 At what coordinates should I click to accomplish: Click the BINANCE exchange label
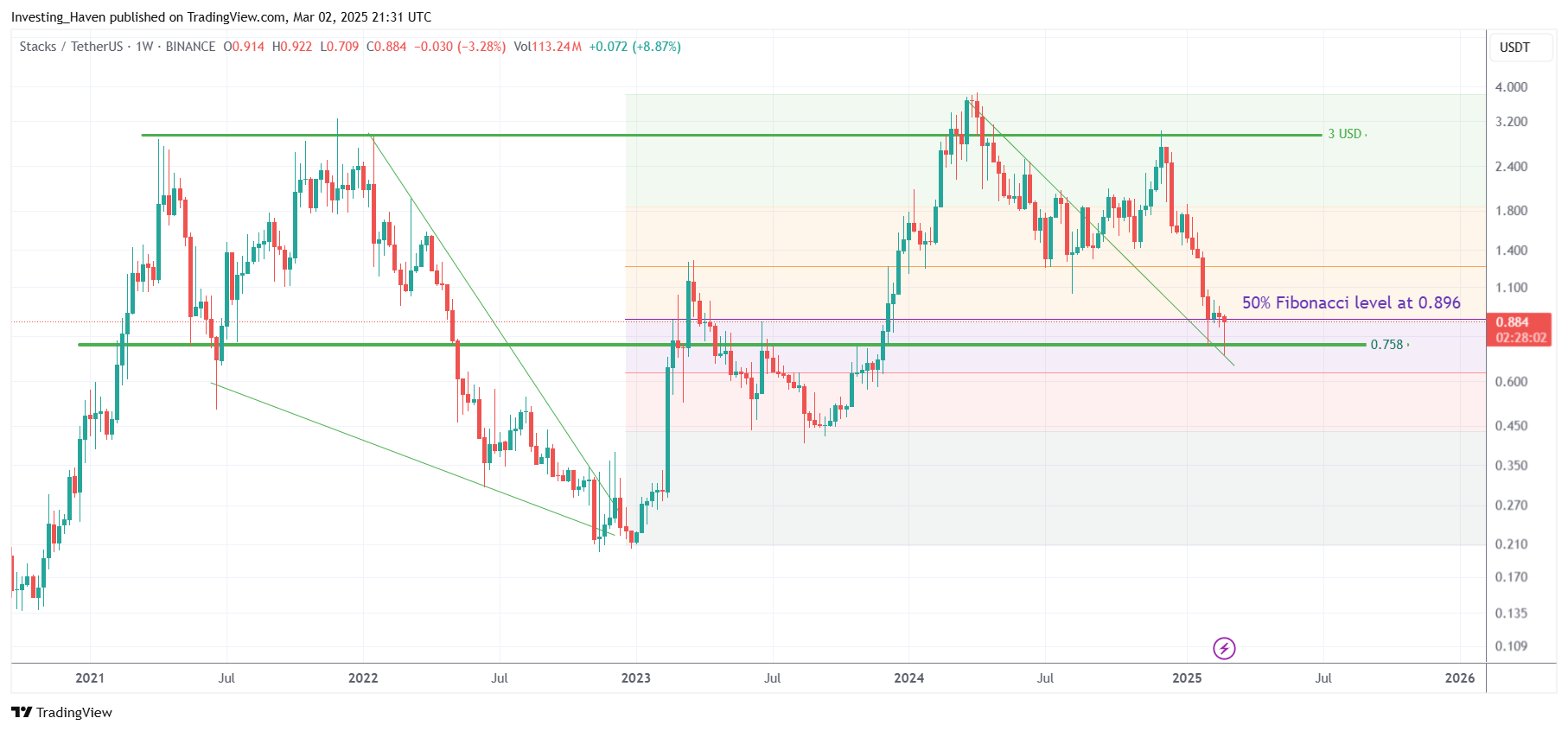pos(190,47)
